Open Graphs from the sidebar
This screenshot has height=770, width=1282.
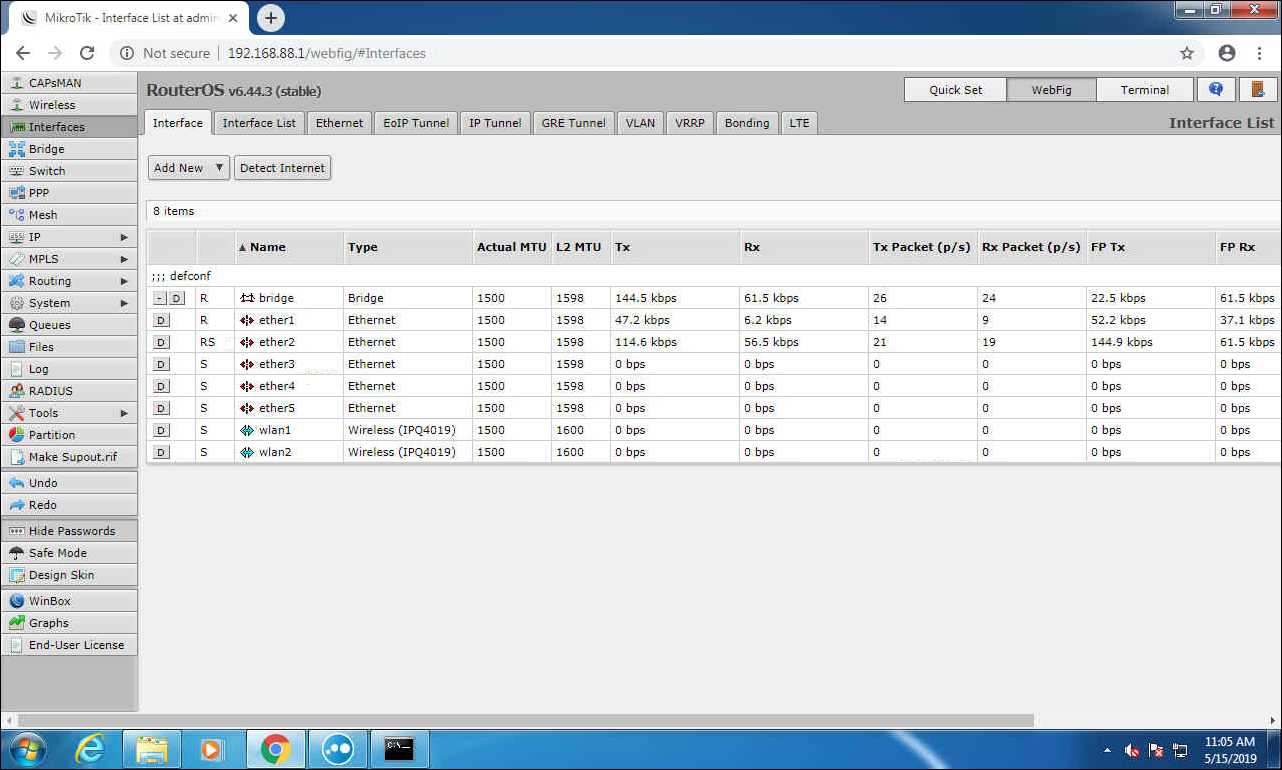click(x=69, y=623)
